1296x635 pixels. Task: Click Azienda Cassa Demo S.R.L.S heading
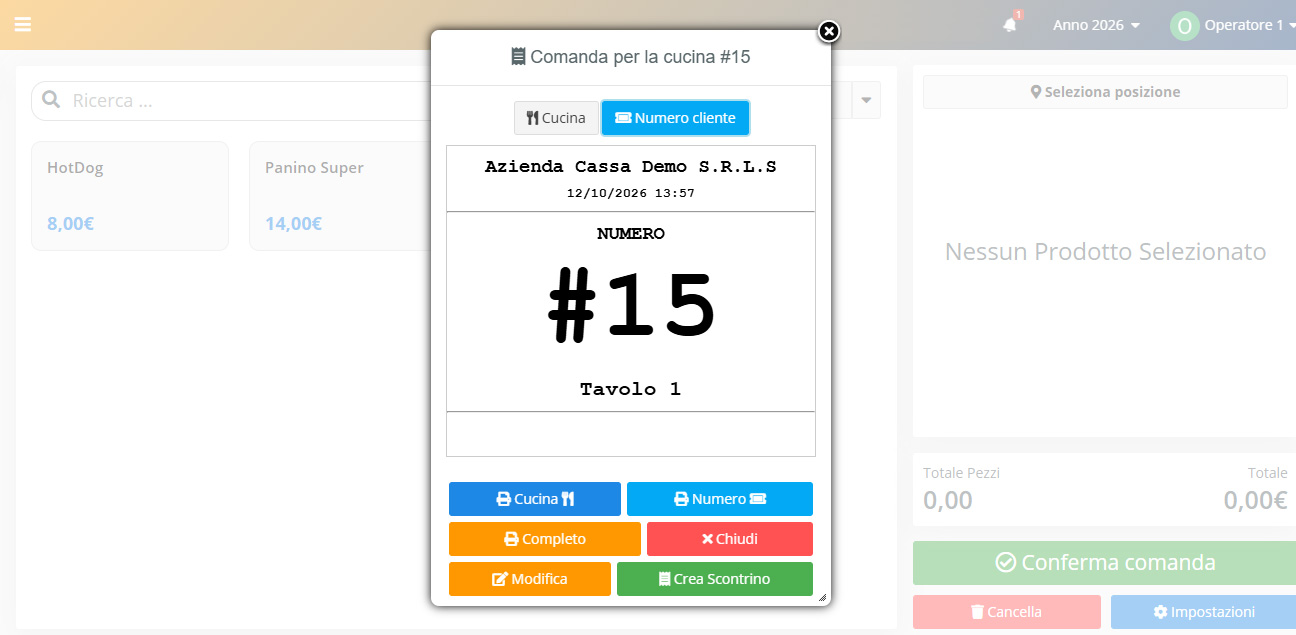[631, 167]
